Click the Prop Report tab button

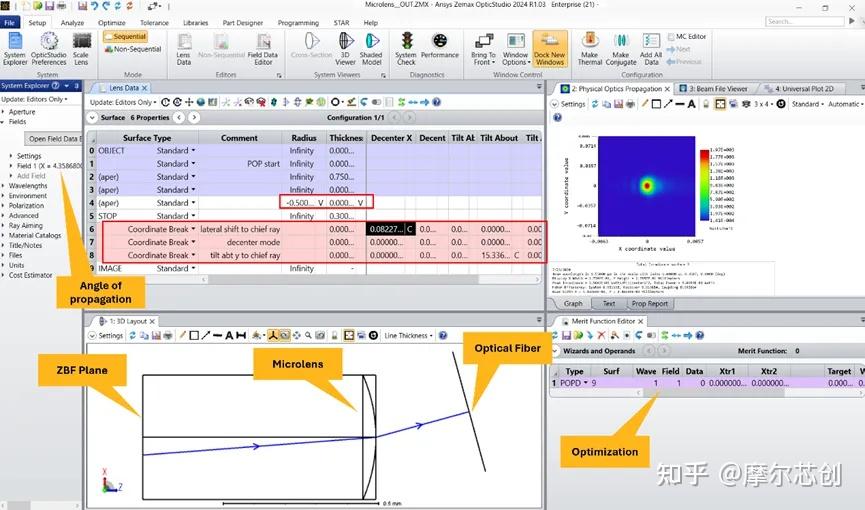point(649,304)
